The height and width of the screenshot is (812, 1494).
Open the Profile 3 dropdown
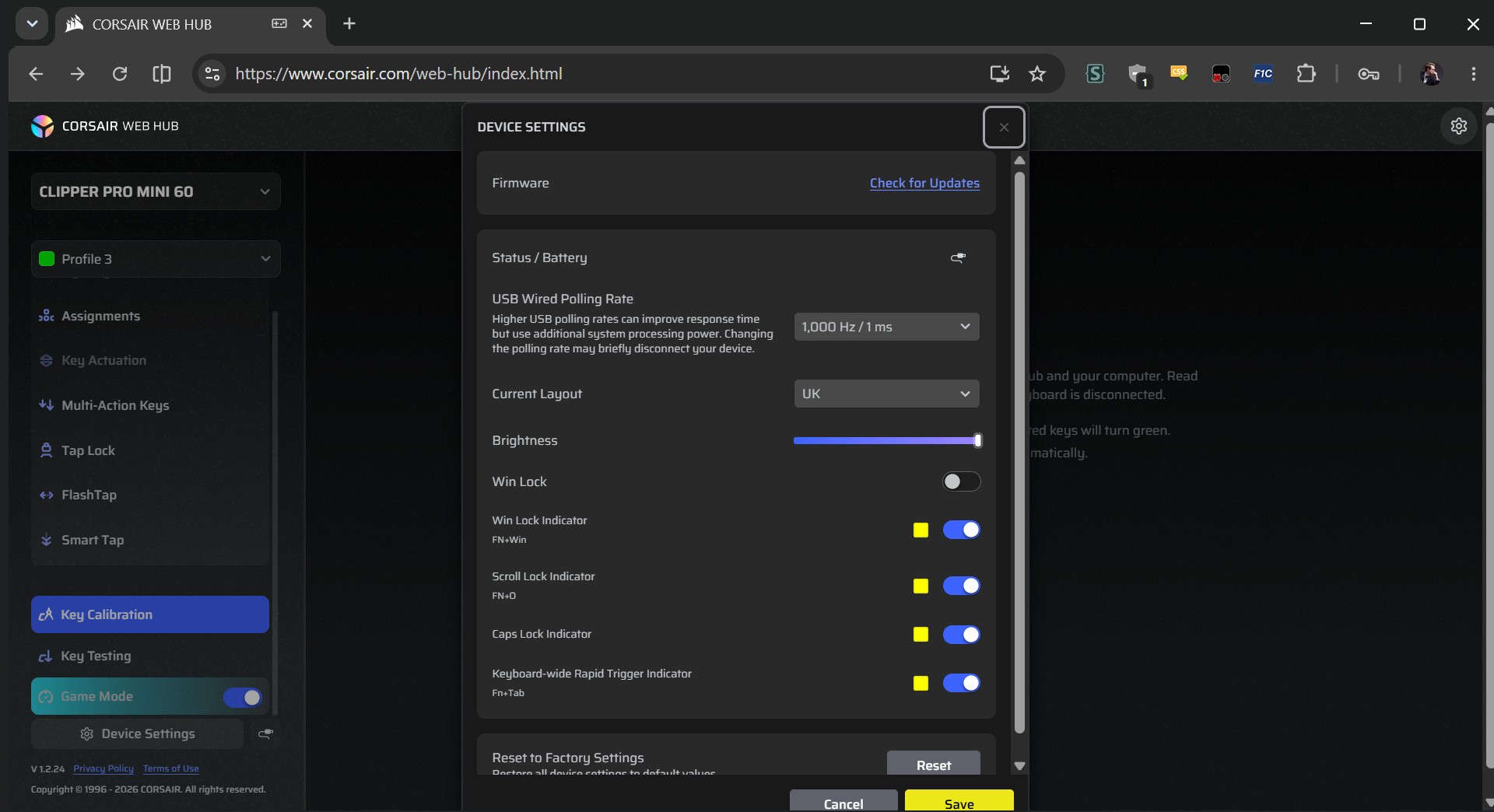coord(156,259)
